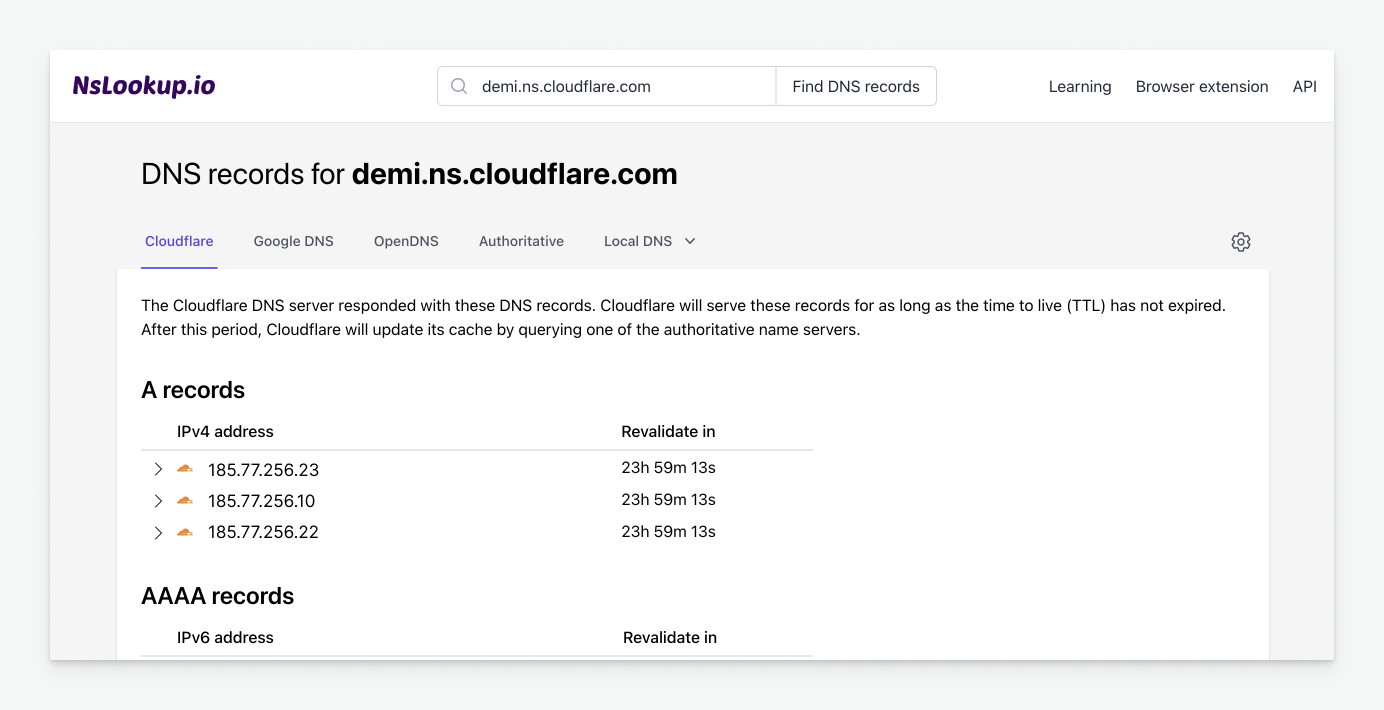Click revalidate time for 185.77.256.22
The image size is (1384, 710).
(x=669, y=532)
